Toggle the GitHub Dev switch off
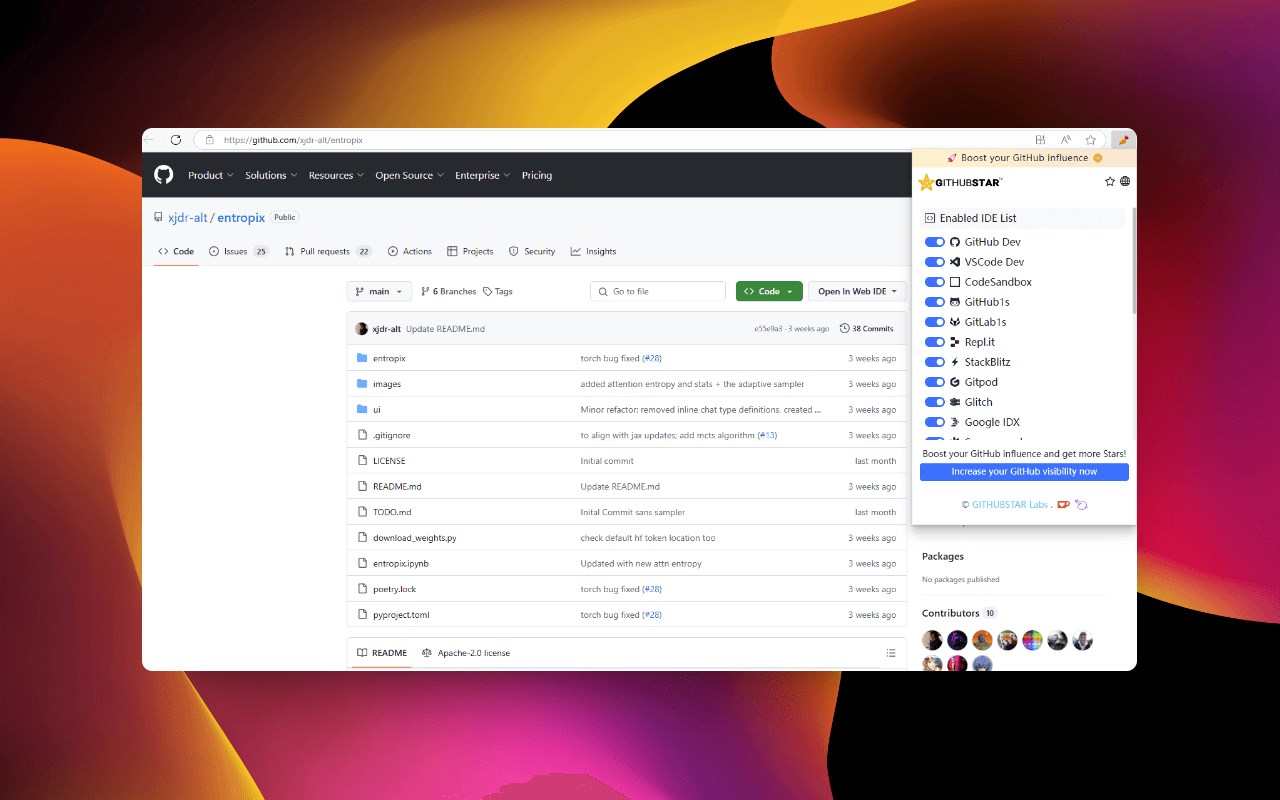The height and width of the screenshot is (800, 1280). pos(935,242)
